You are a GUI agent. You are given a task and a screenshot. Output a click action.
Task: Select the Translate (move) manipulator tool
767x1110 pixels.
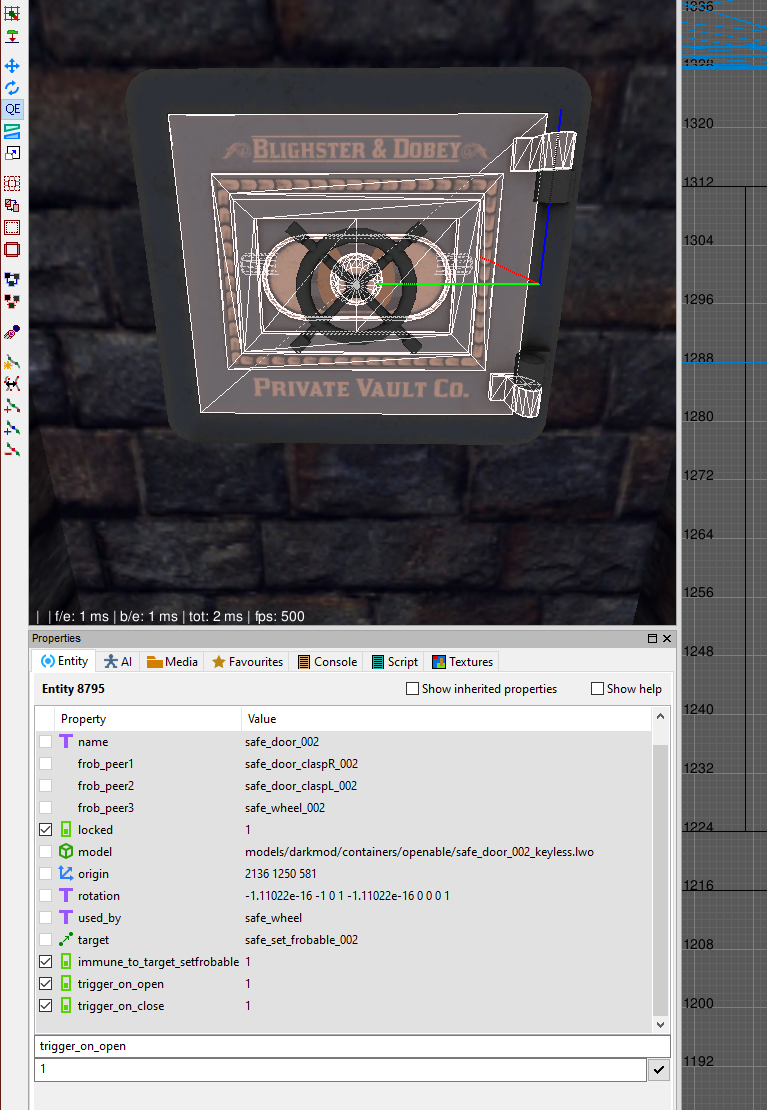[x=12, y=66]
